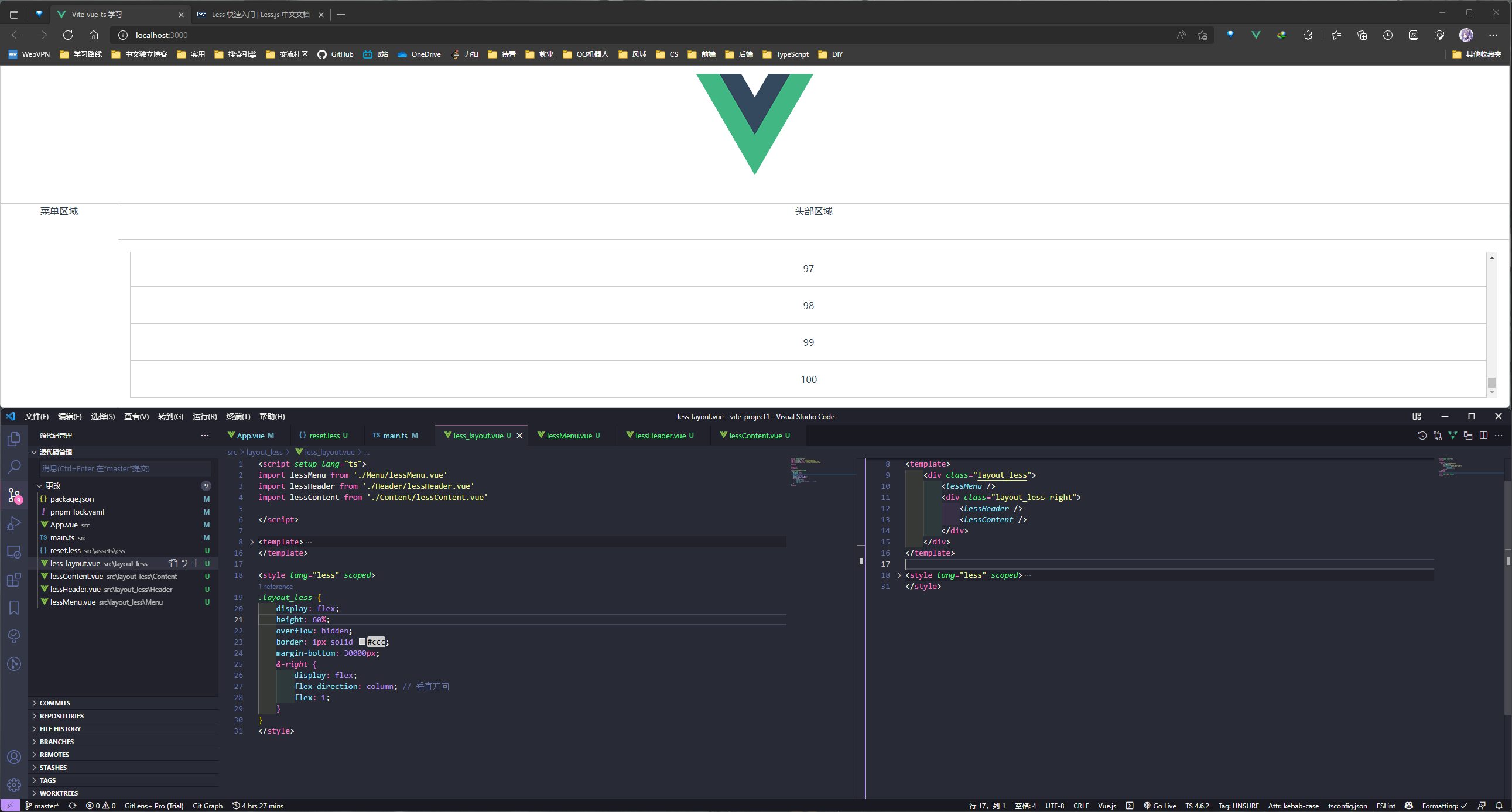Go to browser home page
This screenshot has height=812, width=1512.
[x=93, y=35]
